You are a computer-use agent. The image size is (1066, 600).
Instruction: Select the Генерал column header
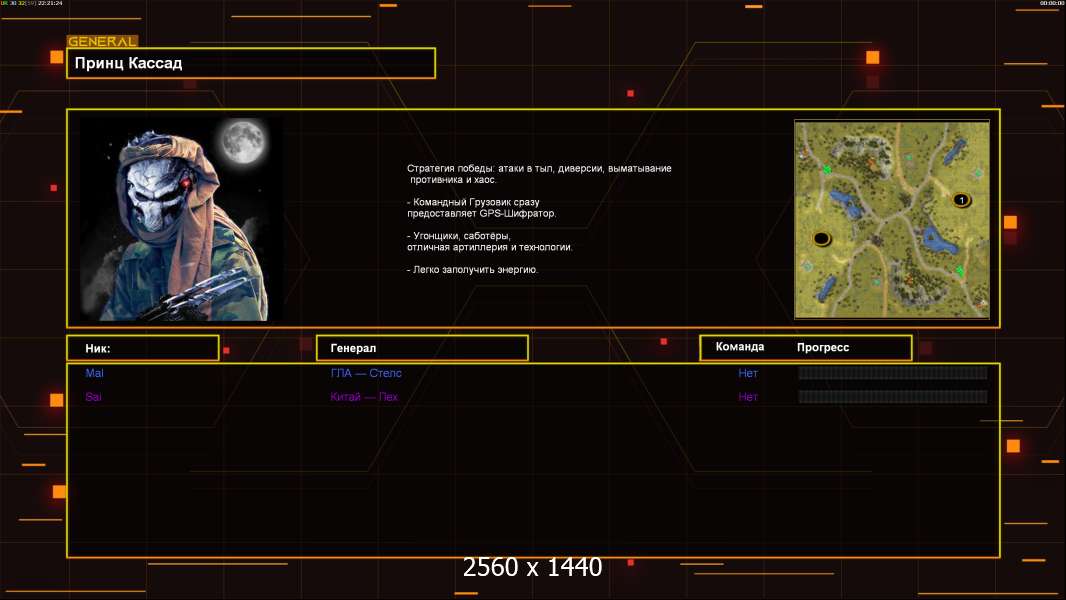(x=422, y=348)
